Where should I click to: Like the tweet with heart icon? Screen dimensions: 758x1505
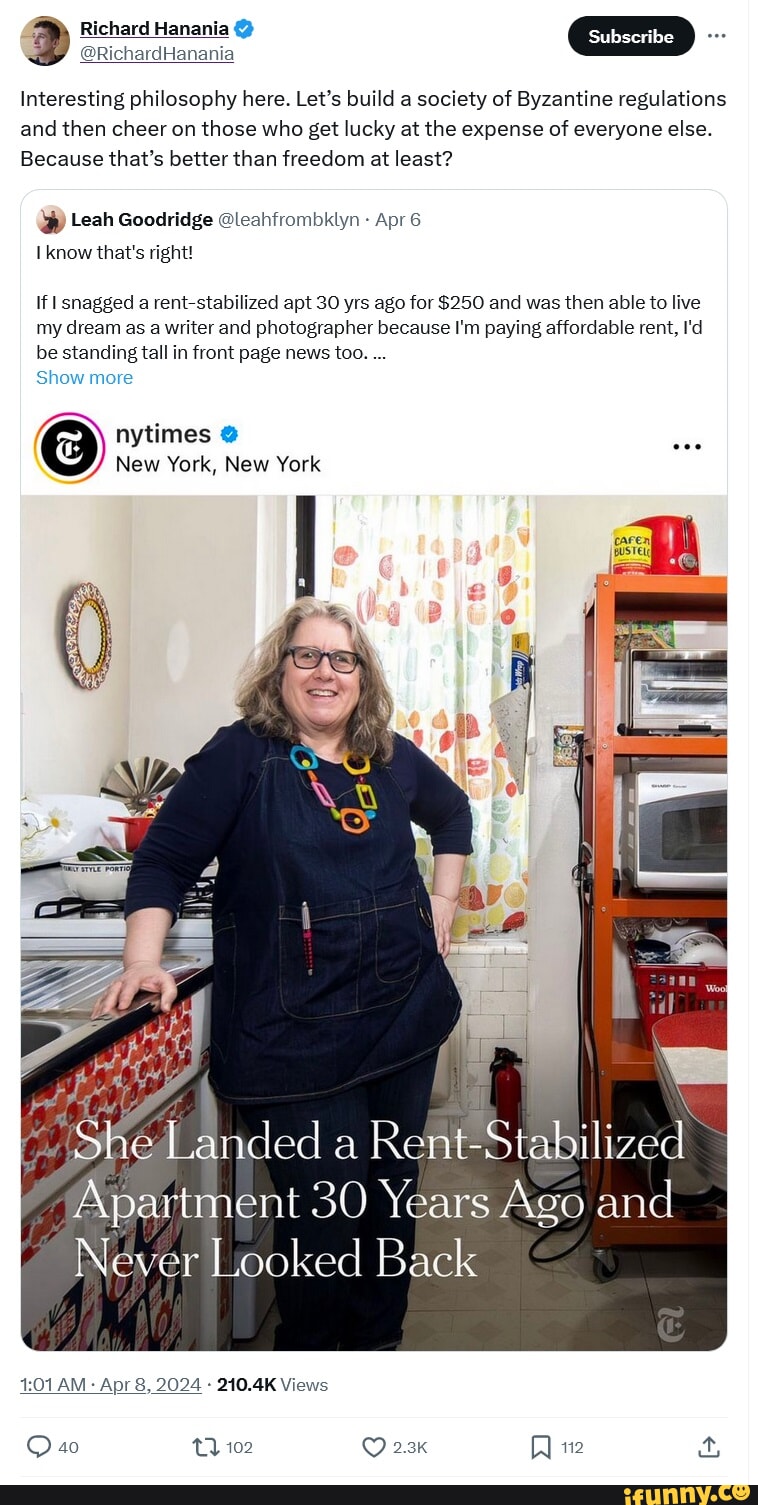point(374,1447)
